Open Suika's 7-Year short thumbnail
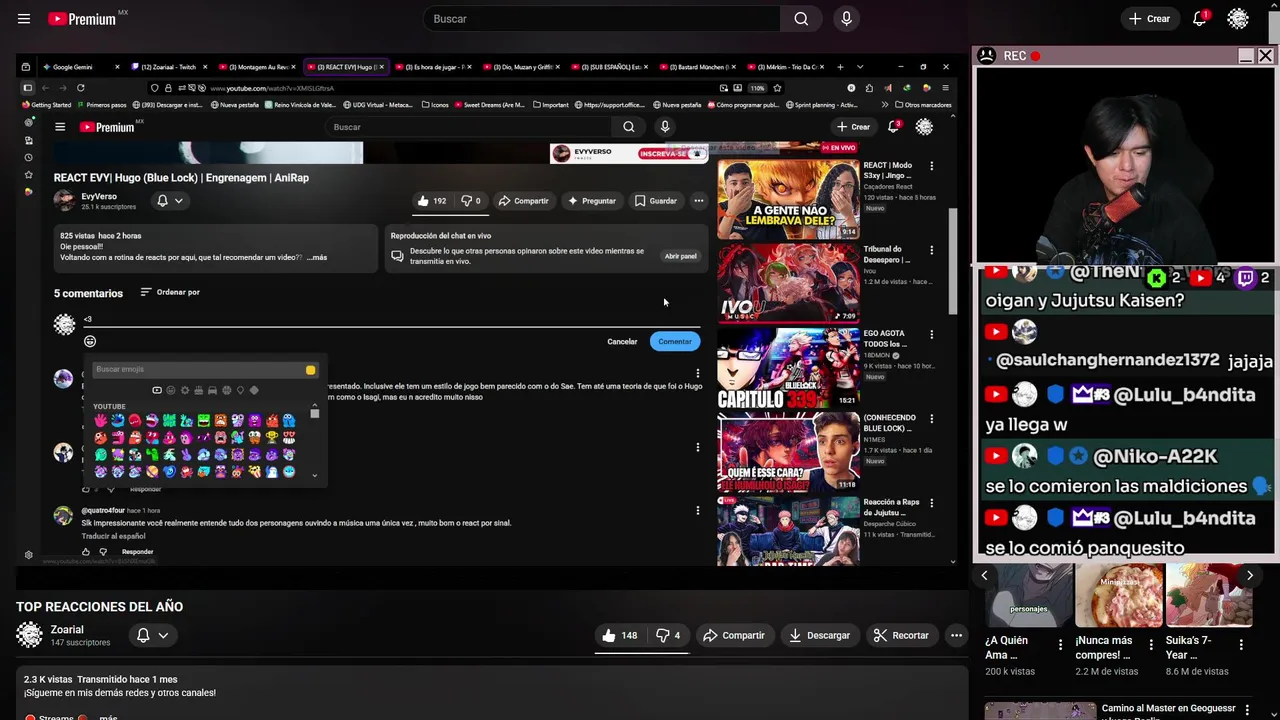The image size is (1280, 720). [x=1209, y=596]
